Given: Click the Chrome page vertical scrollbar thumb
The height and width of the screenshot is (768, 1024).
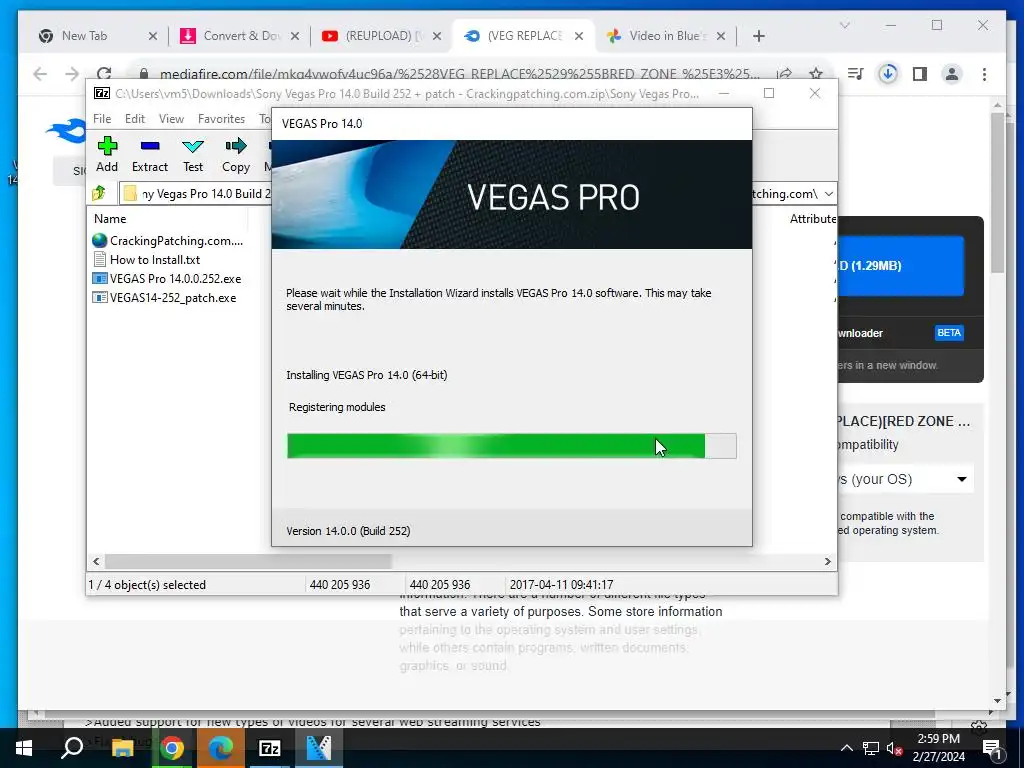Looking at the screenshot, I should [x=997, y=193].
